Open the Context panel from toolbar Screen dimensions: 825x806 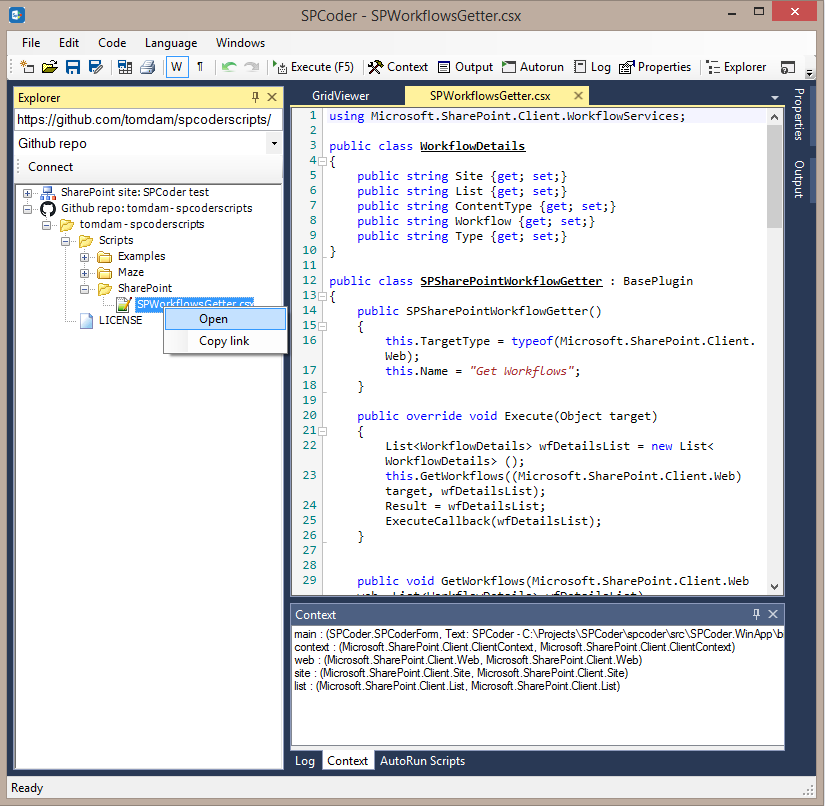point(398,67)
